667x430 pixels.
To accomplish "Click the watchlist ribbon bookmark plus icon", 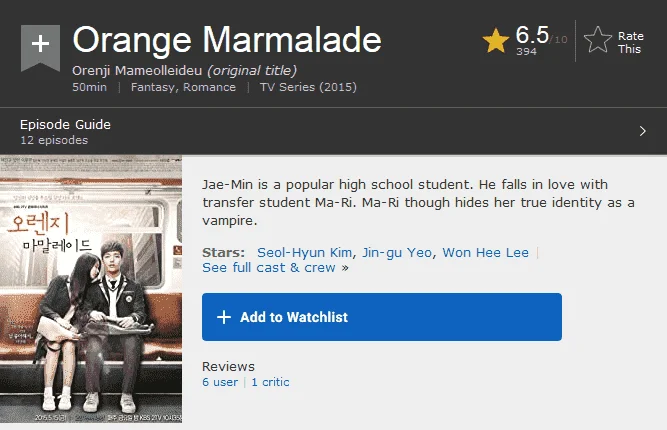I will click(x=40, y=47).
